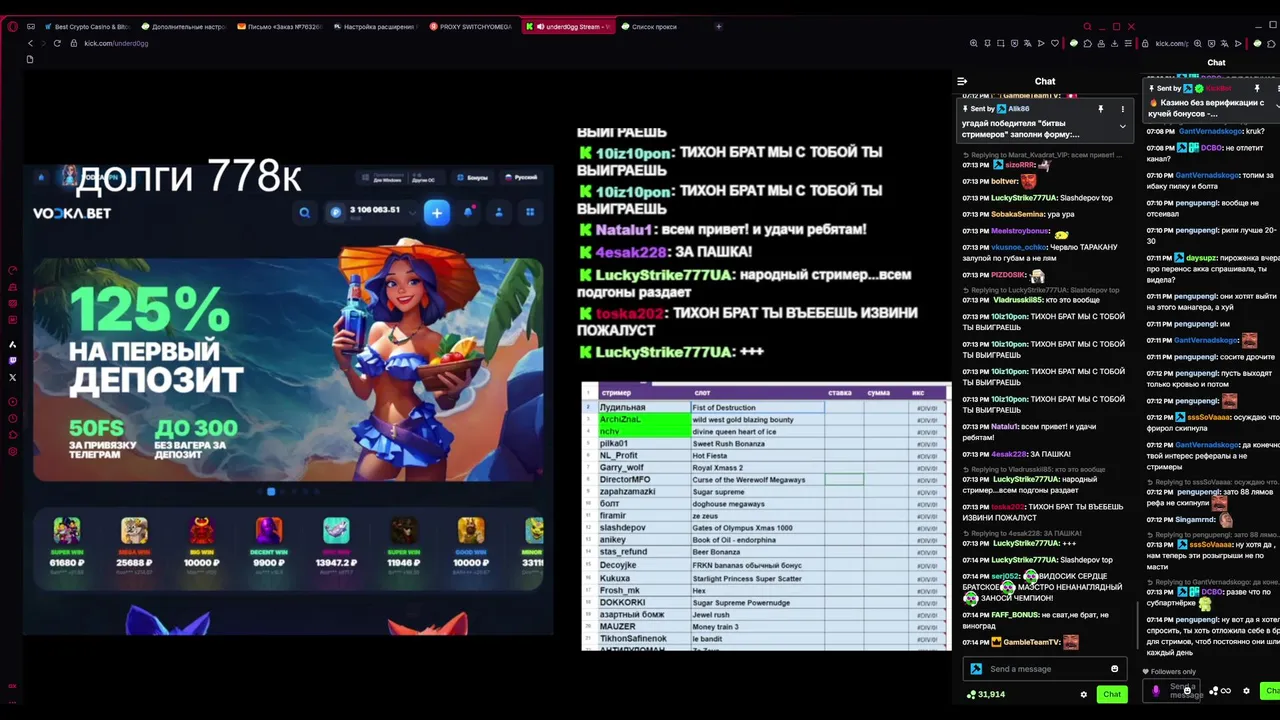Open the send/flow arrow icon in left window
The width and height of the screenshot is (1280, 720).
[x=1041, y=43]
